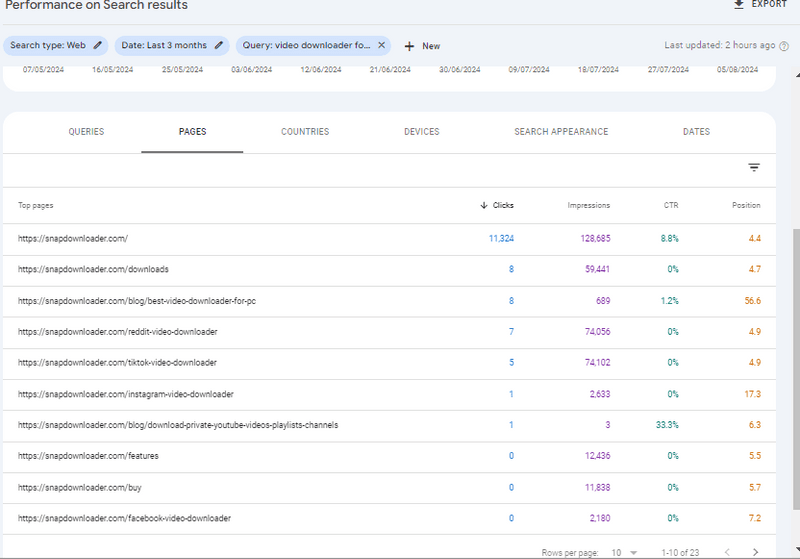Edit the Search type: Web filter pencil
Screen dimensions: 800x559
(x=97, y=45)
